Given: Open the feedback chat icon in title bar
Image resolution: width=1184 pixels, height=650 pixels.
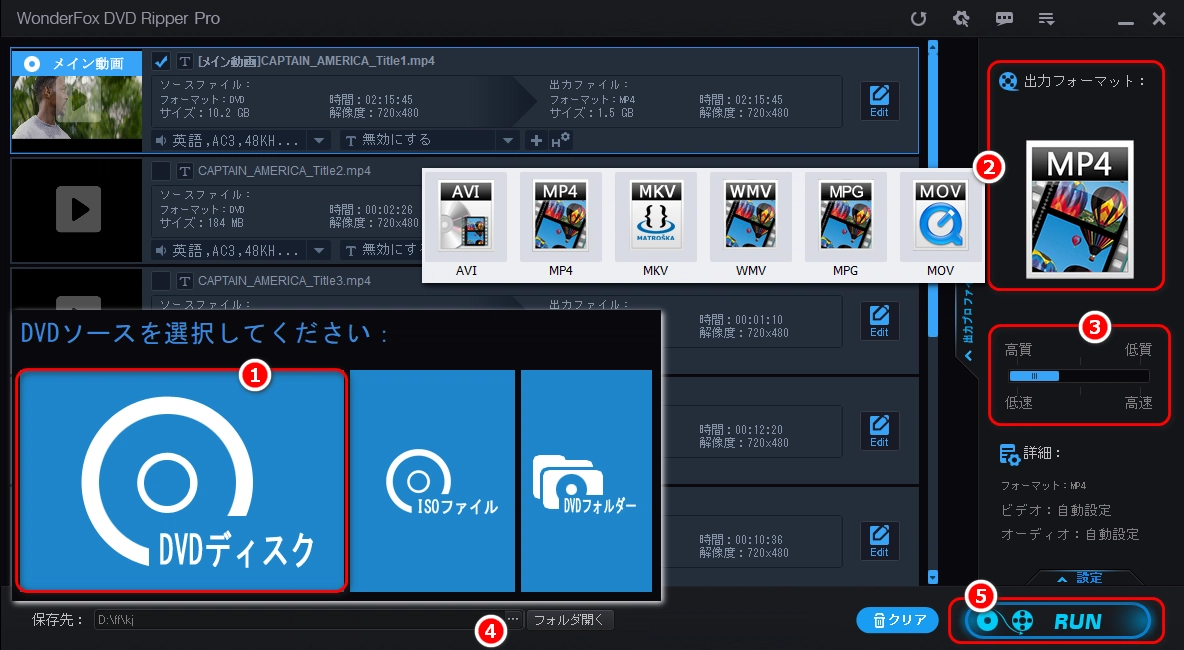Looking at the screenshot, I should 1004,19.
